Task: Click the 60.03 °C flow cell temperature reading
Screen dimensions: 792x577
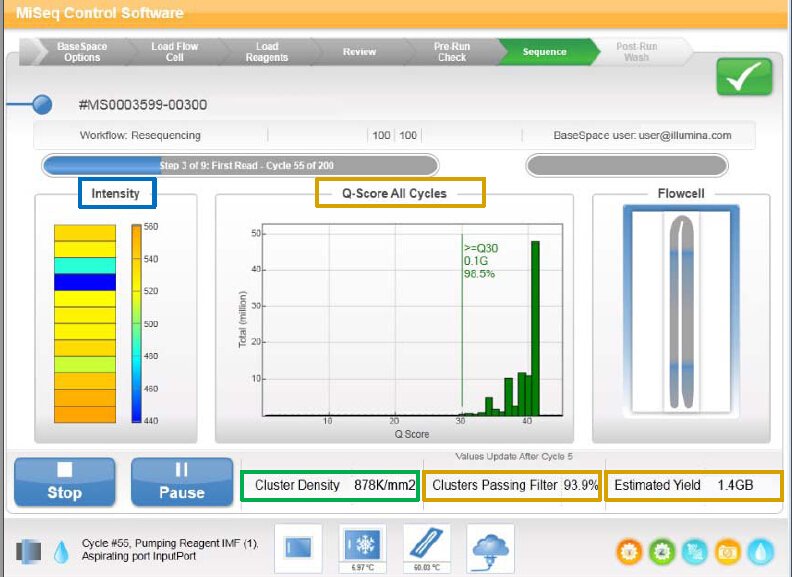Action: point(426,567)
